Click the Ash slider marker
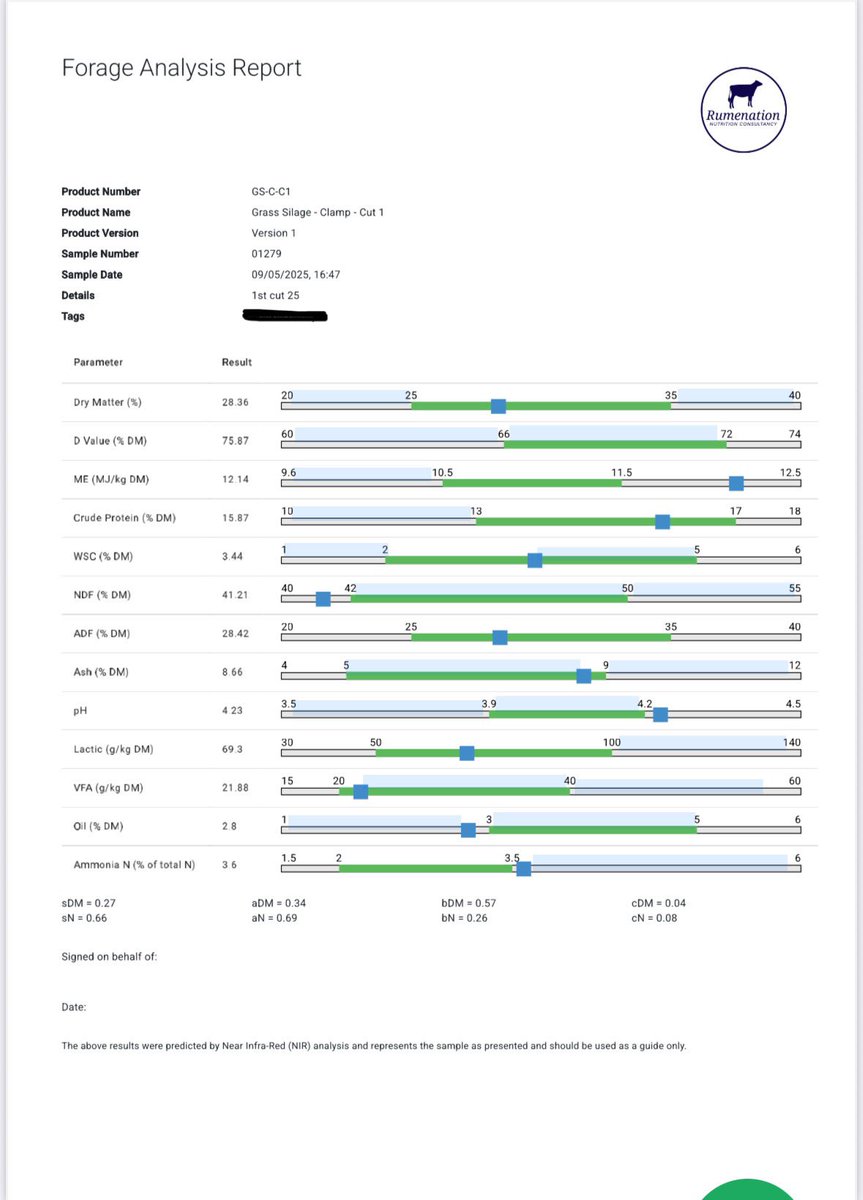This screenshot has width=863, height=1200. 584,676
